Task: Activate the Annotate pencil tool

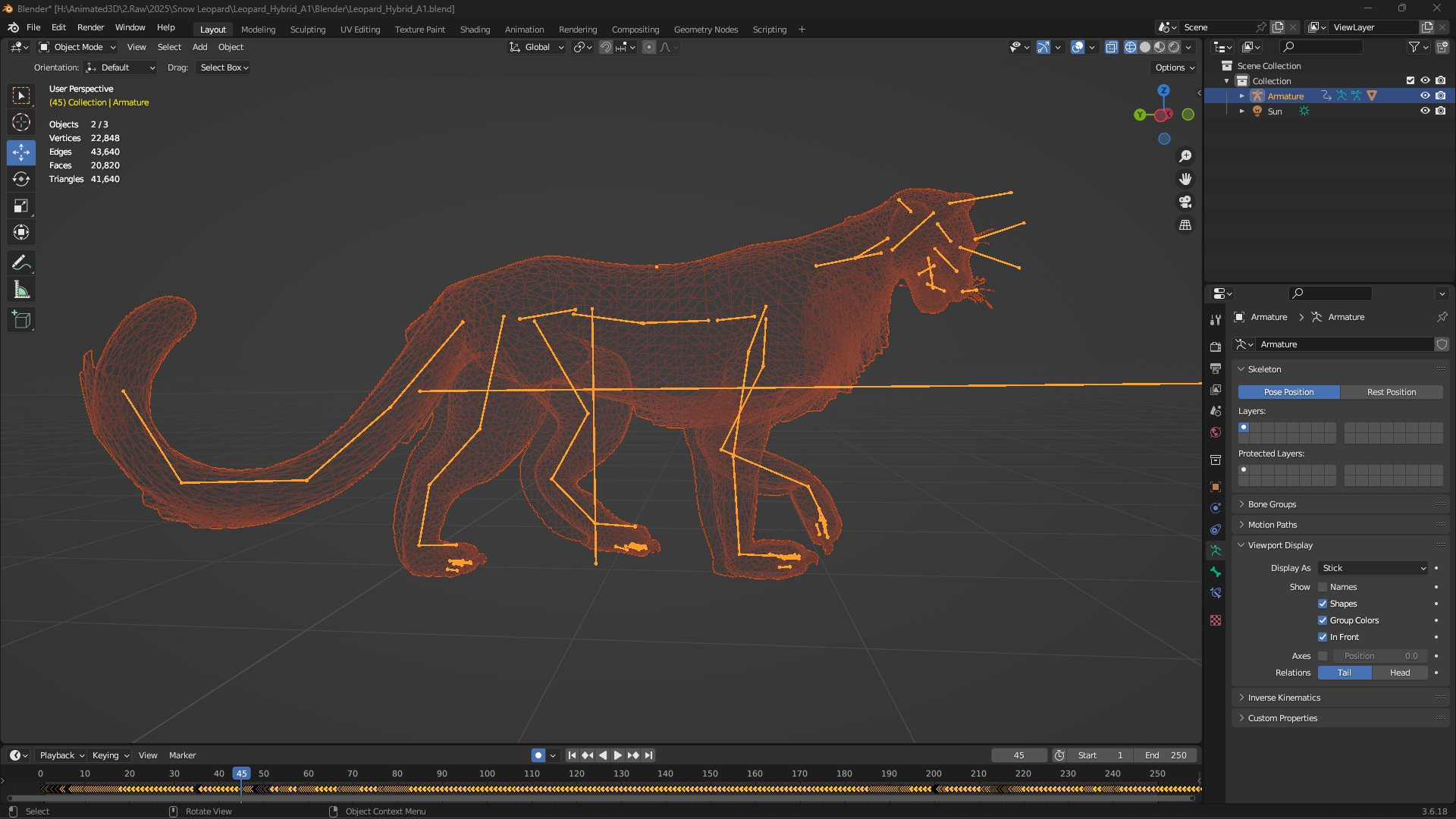Action: pos(21,263)
